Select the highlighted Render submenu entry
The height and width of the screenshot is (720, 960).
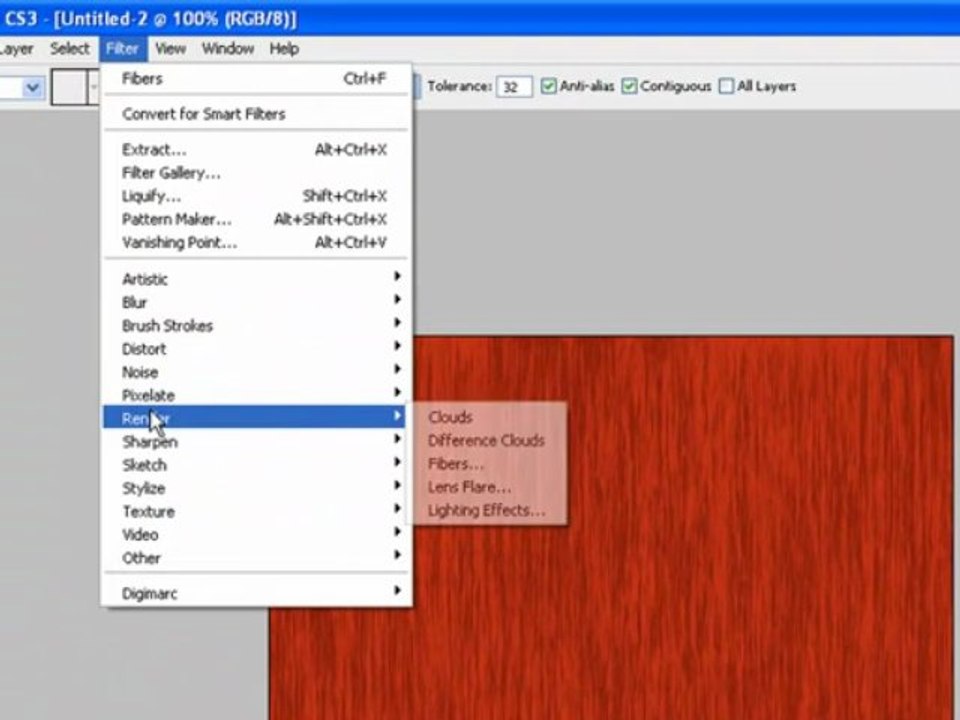255,418
